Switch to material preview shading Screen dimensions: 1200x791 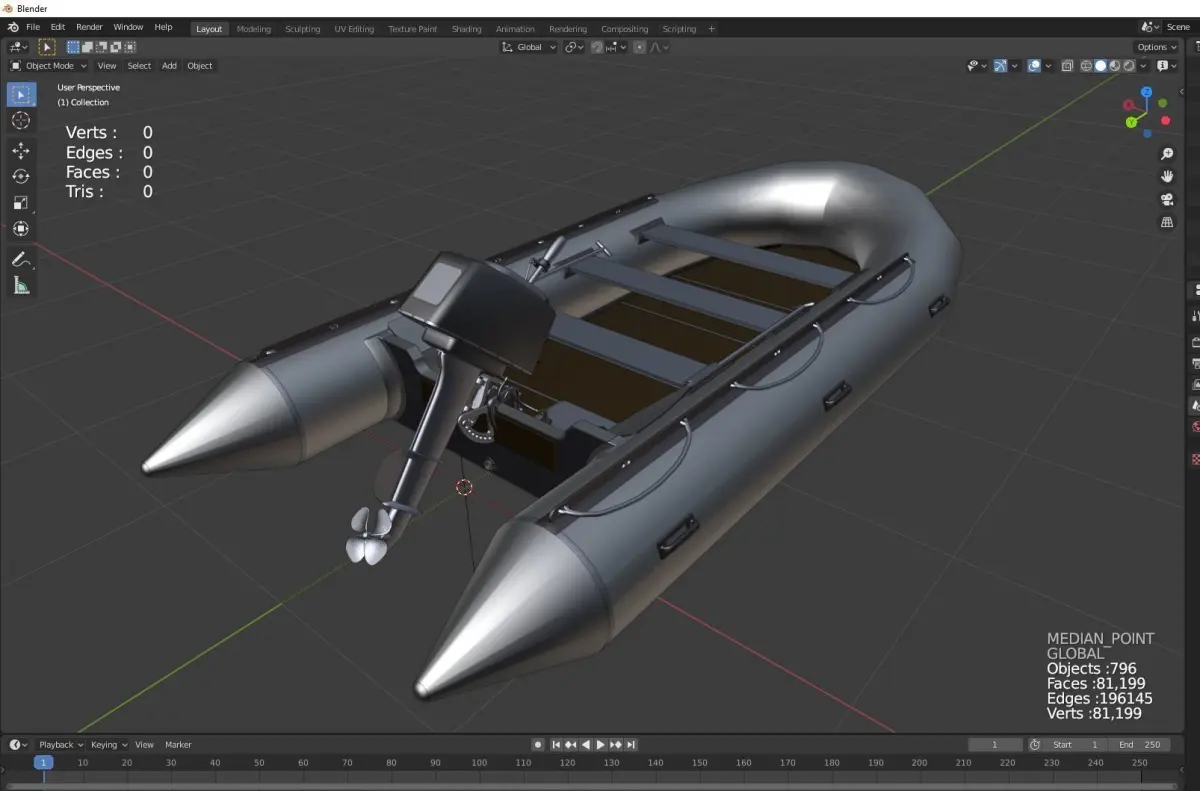pyautogui.click(x=1115, y=66)
